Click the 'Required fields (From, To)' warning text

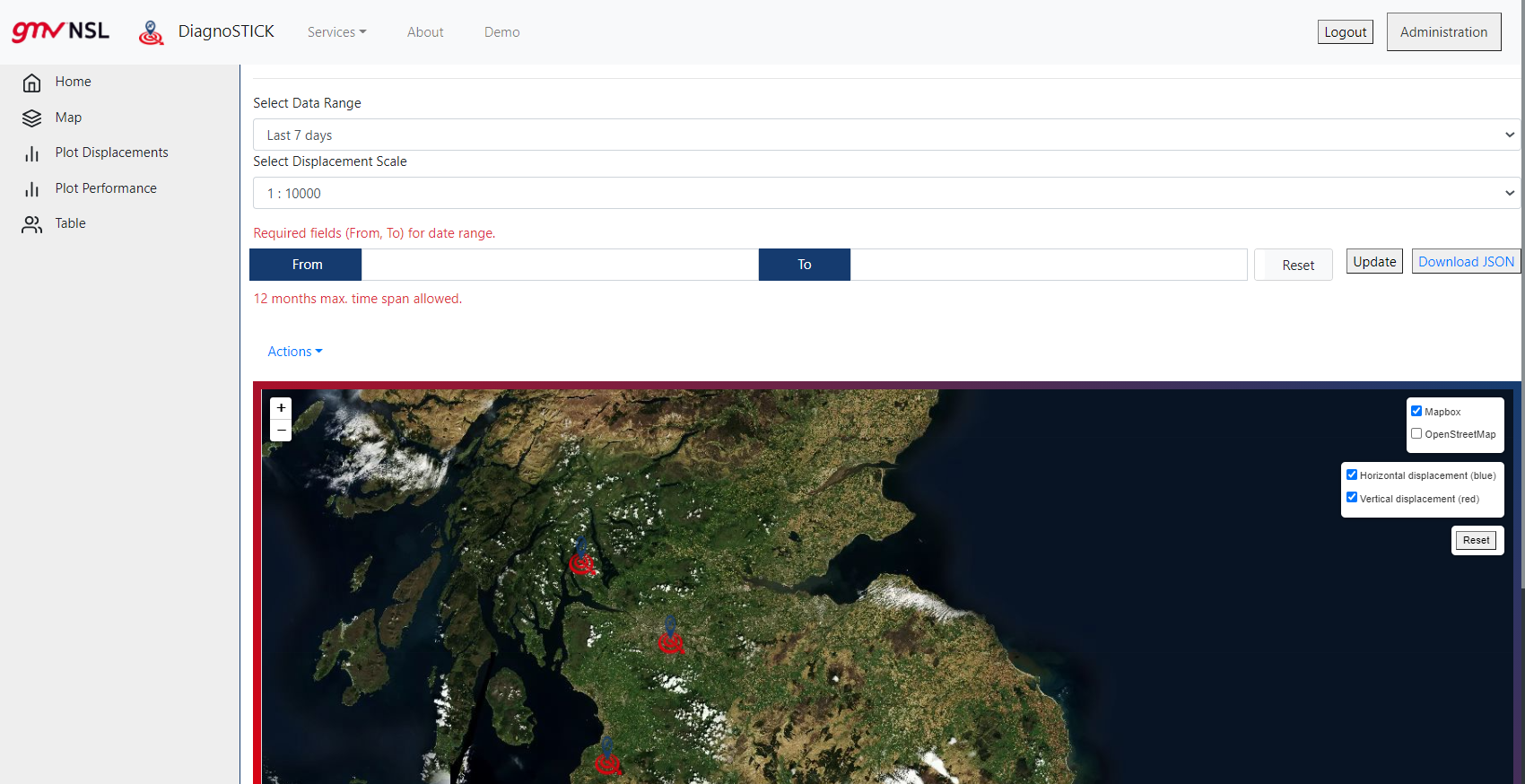tap(374, 233)
